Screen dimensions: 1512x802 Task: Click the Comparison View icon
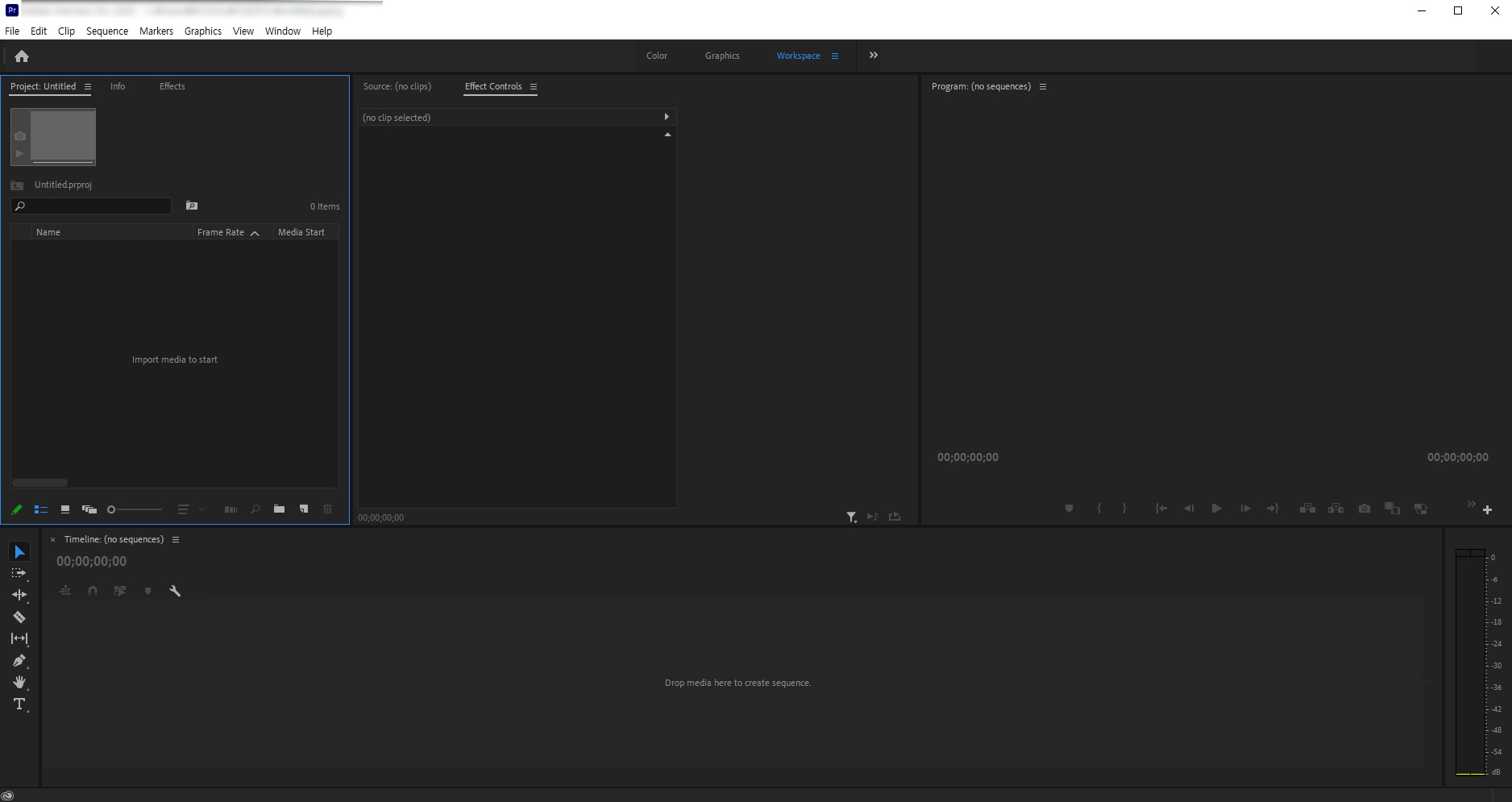pyautogui.click(x=1392, y=509)
